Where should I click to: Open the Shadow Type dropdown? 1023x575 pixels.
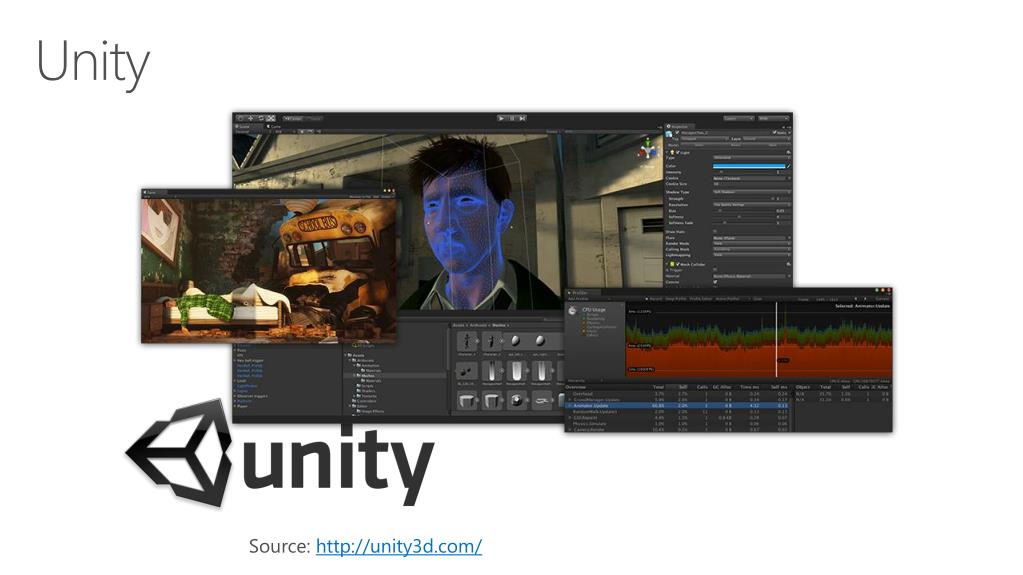(x=752, y=192)
